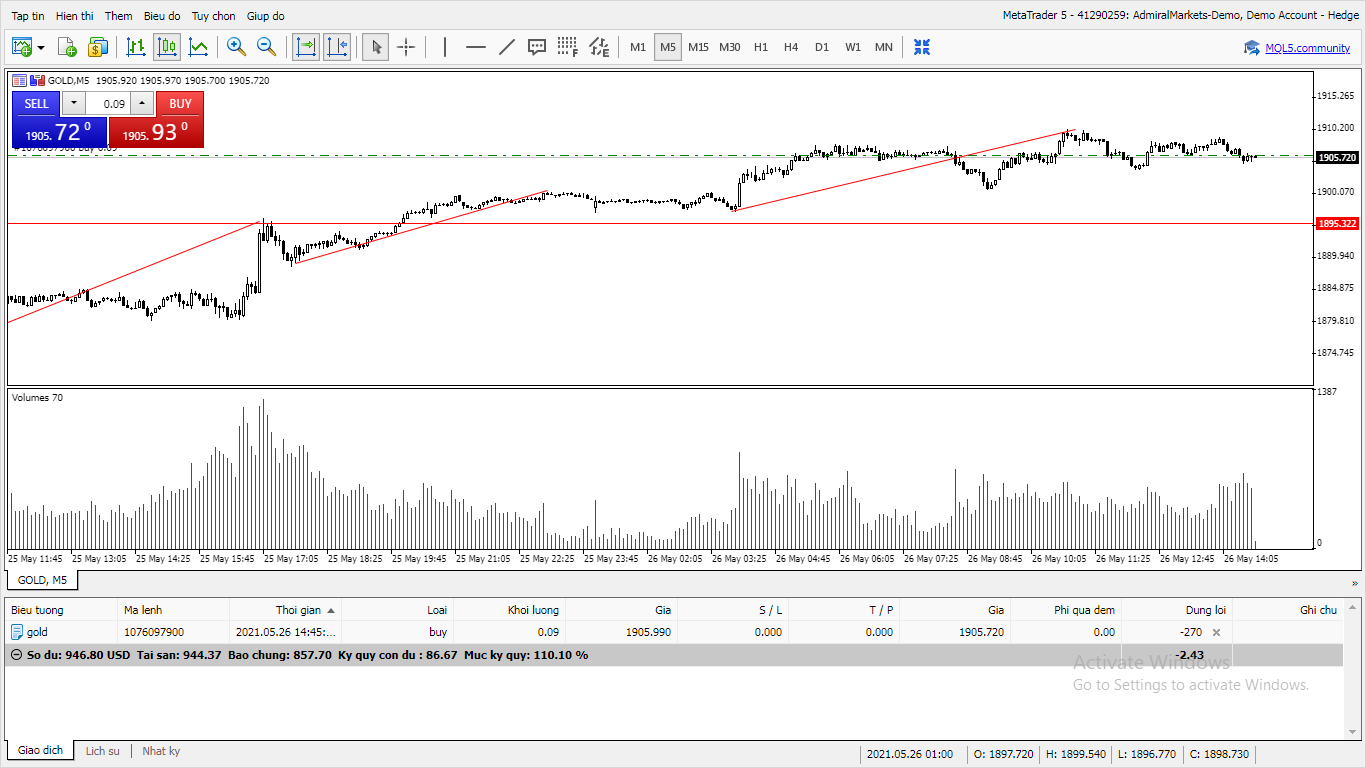Toggle auto scroll to chart end
Image resolution: width=1366 pixels, height=768 pixels.
pyautogui.click(x=306, y=47)
